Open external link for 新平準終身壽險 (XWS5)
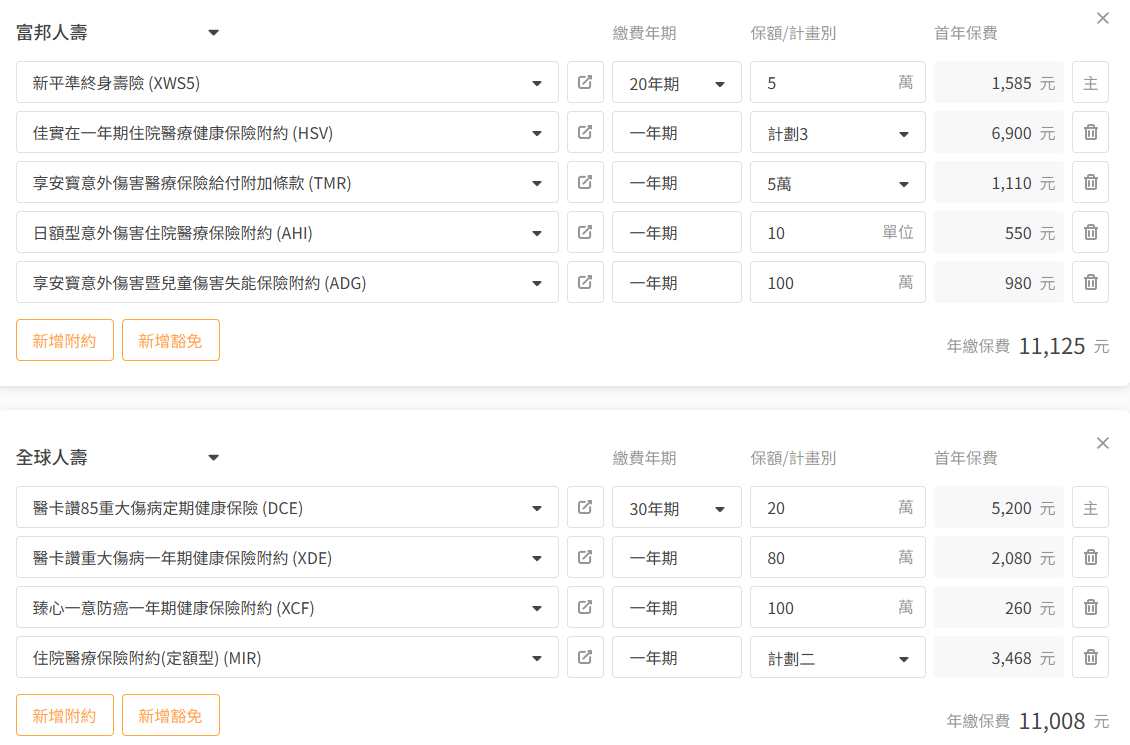The image size is (1130, 745). (585, 83)
